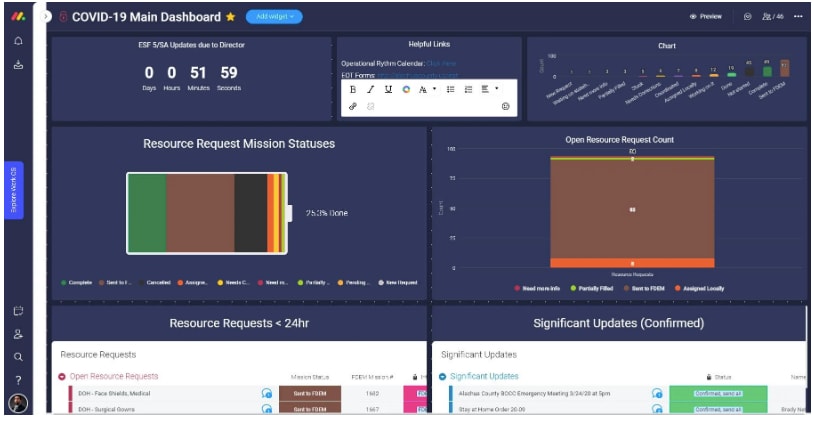Viewport: 814px width, 421px height.
Task: Open the font size dropdown arrow
Action: point(434,89)
